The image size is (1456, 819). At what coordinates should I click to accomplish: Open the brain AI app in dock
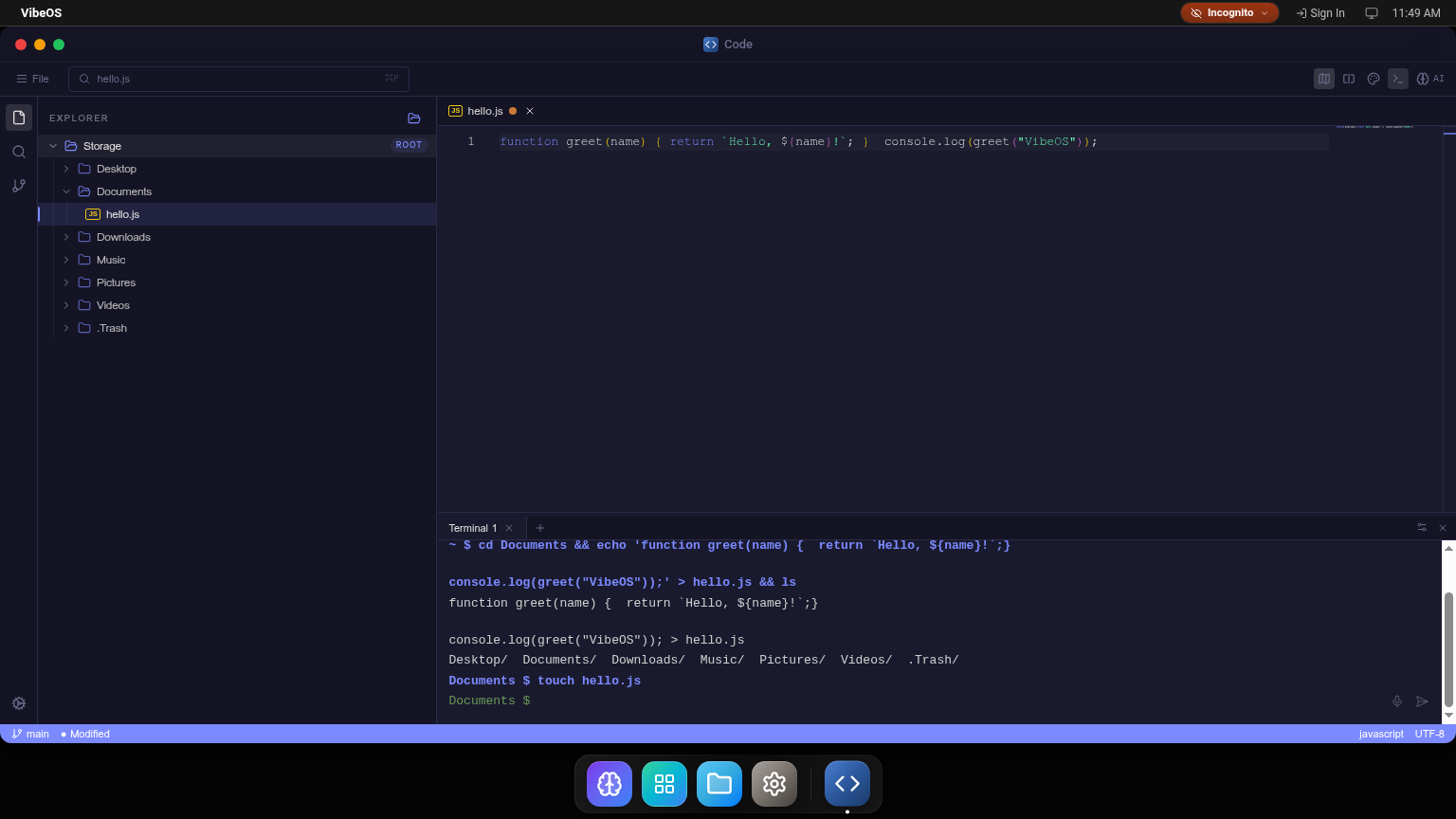point(610,784)
